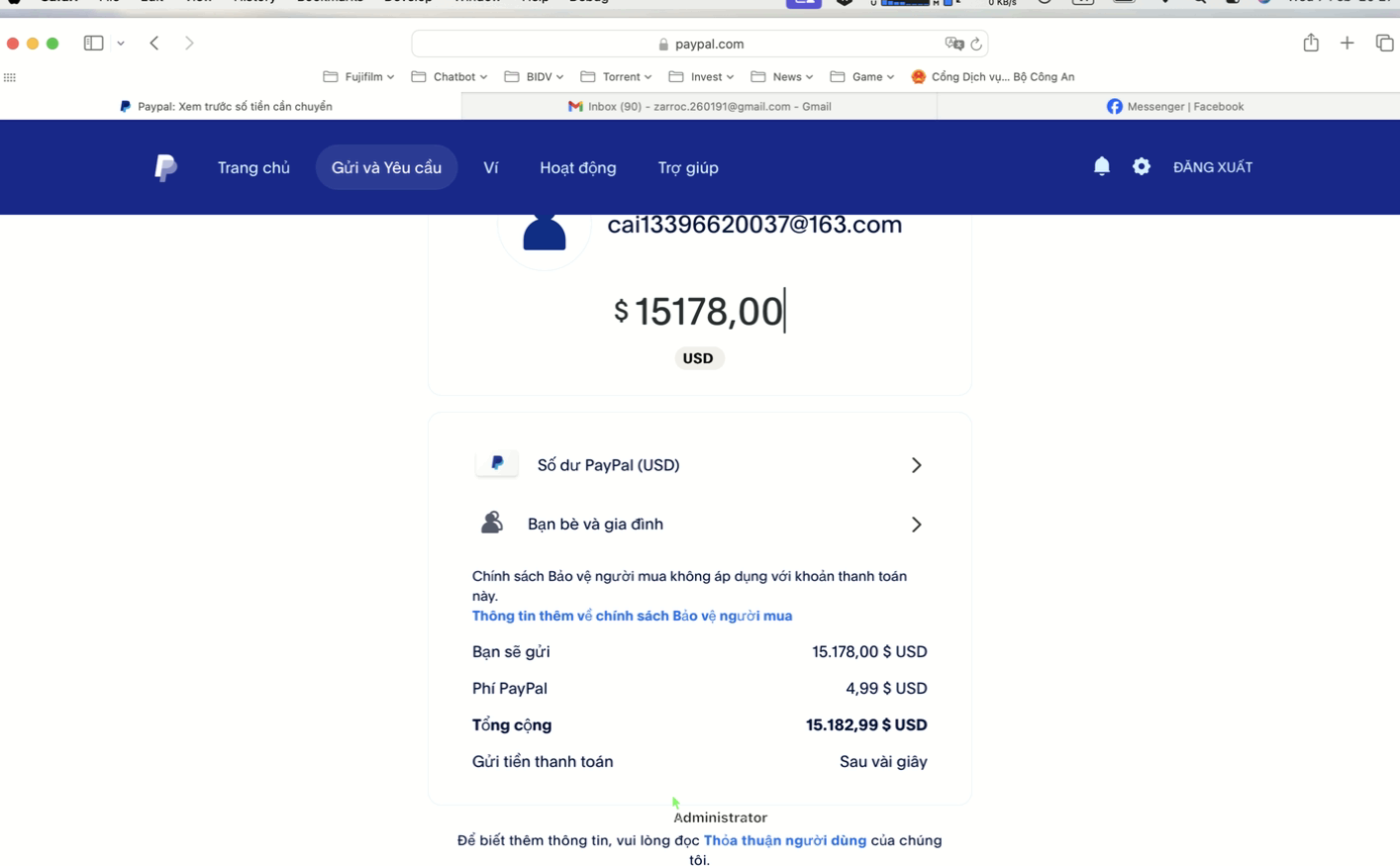Click the friends and family person icon

pos(492,523)
